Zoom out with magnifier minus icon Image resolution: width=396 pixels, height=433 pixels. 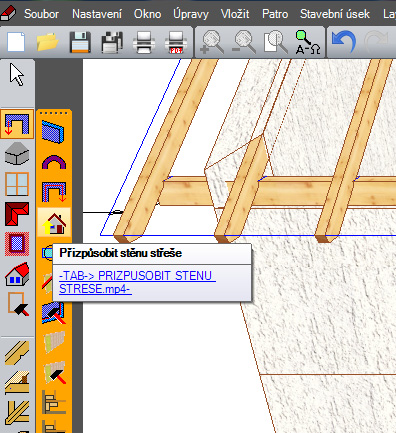[244, 42]
